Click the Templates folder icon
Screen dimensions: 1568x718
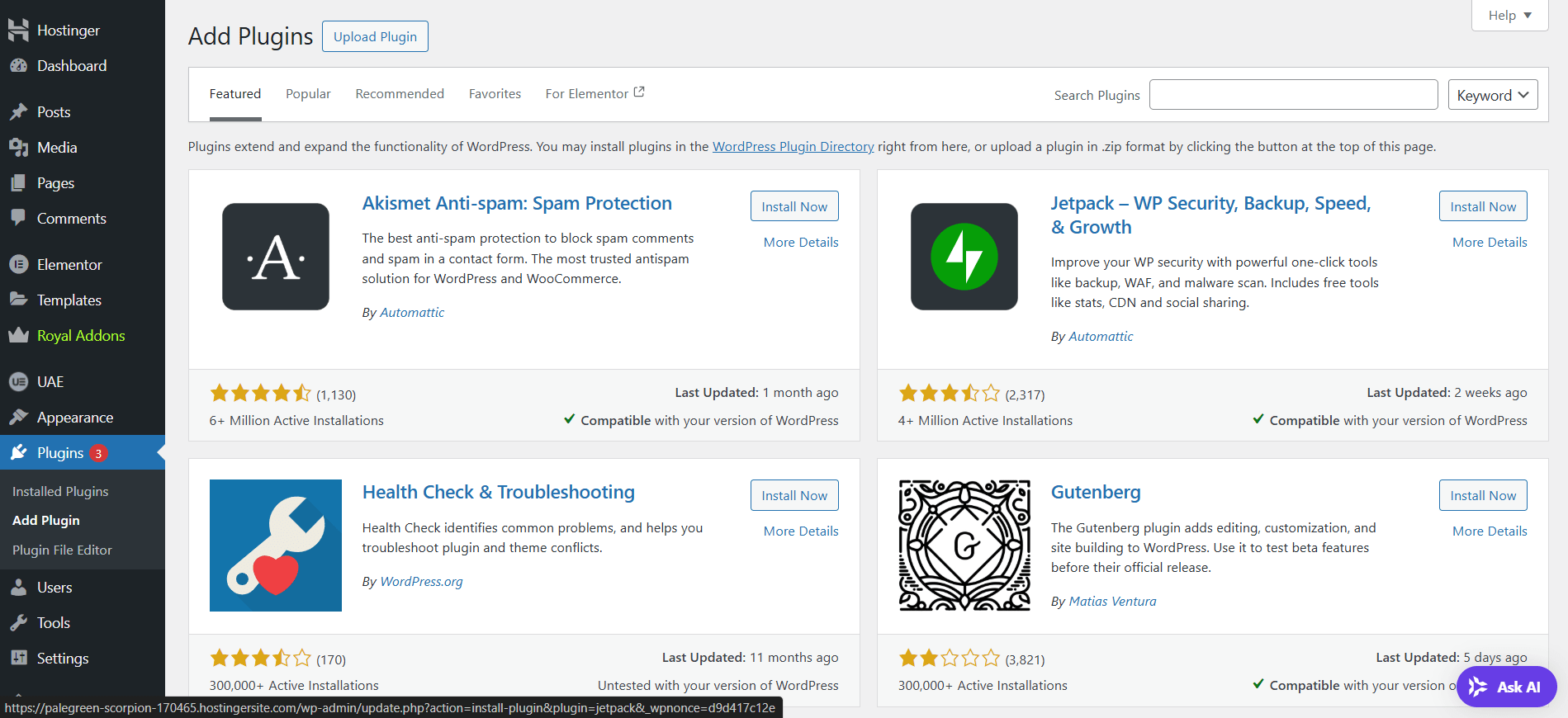pos(18,300)
